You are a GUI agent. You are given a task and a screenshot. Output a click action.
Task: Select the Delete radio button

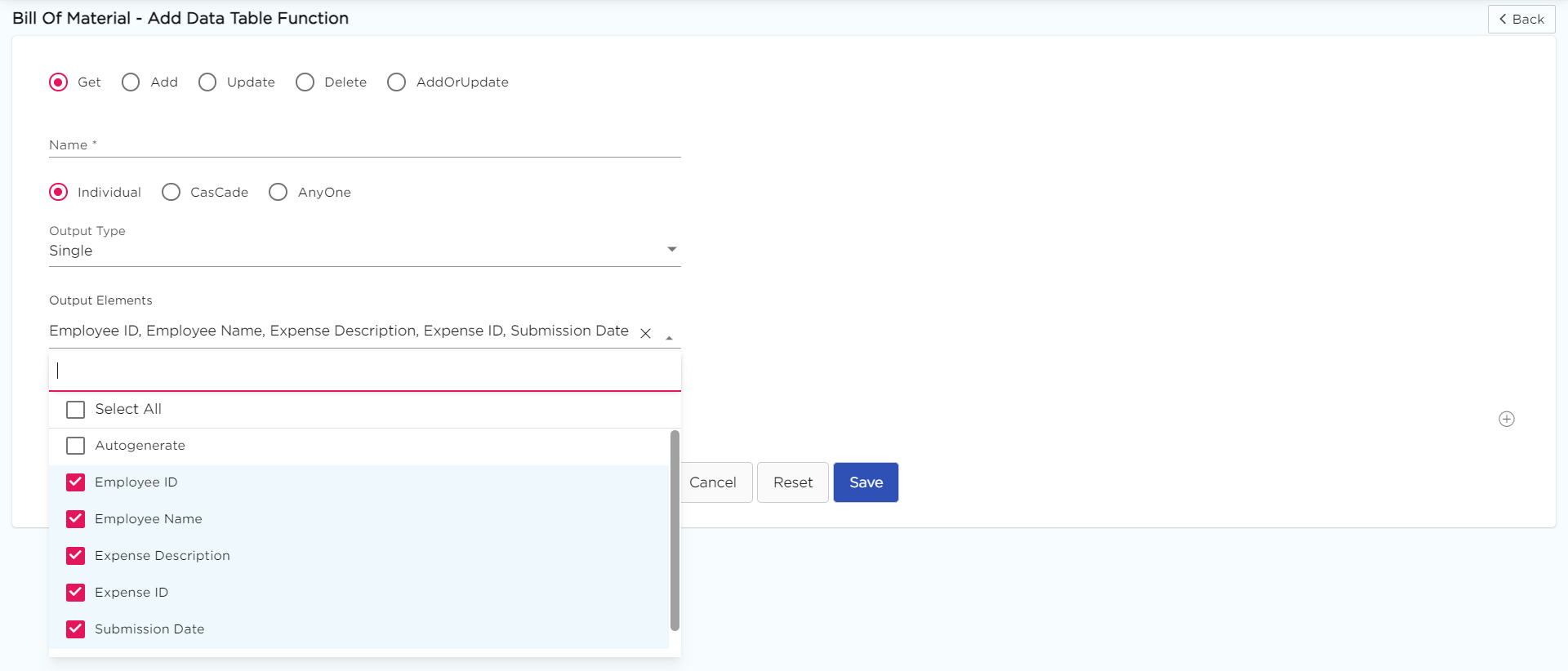point(305,82)
